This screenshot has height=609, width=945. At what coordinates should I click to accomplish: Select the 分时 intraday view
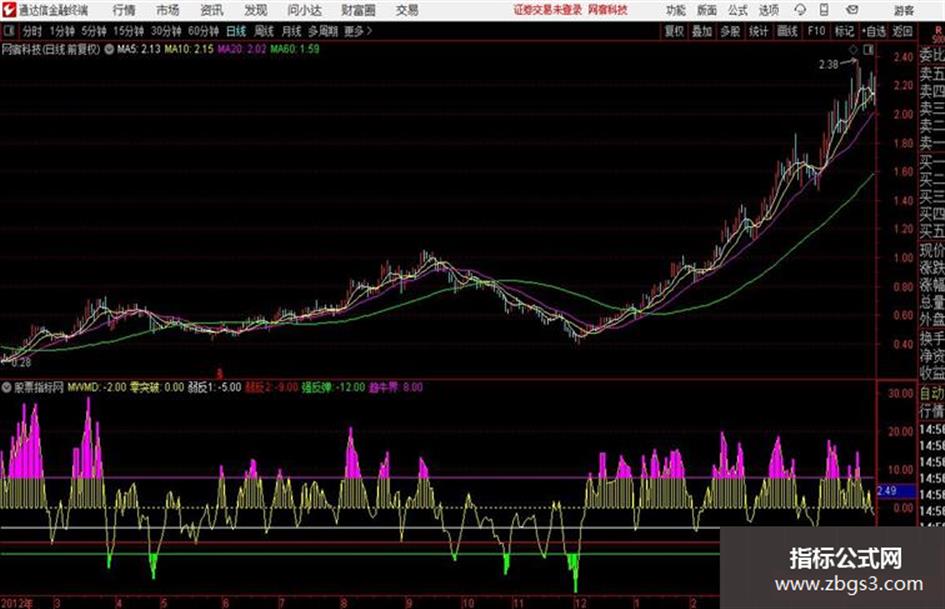tap(32, 31)
